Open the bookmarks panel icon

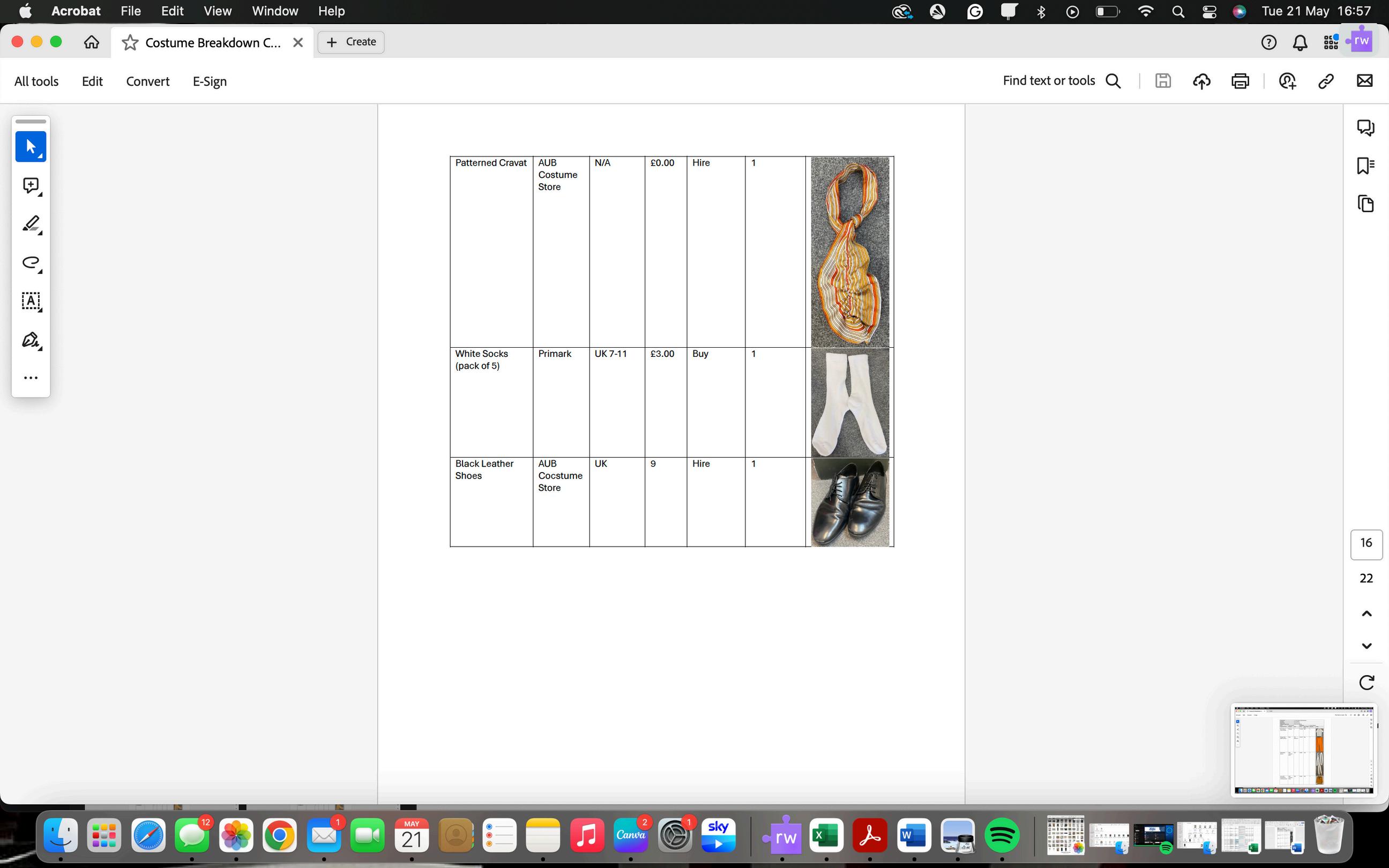click(1365, 166)
